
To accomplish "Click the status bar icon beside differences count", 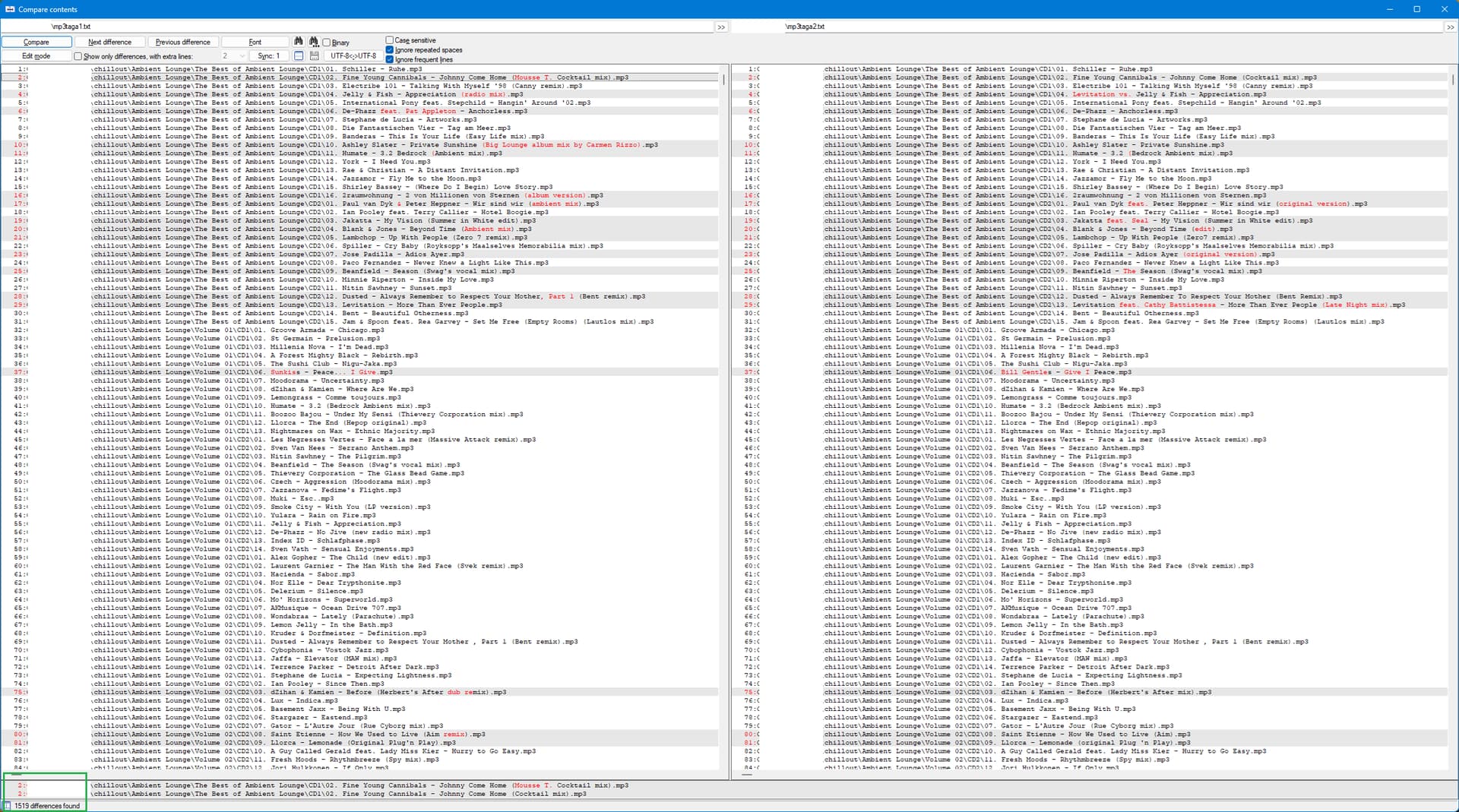I will (x=8, y=806).
